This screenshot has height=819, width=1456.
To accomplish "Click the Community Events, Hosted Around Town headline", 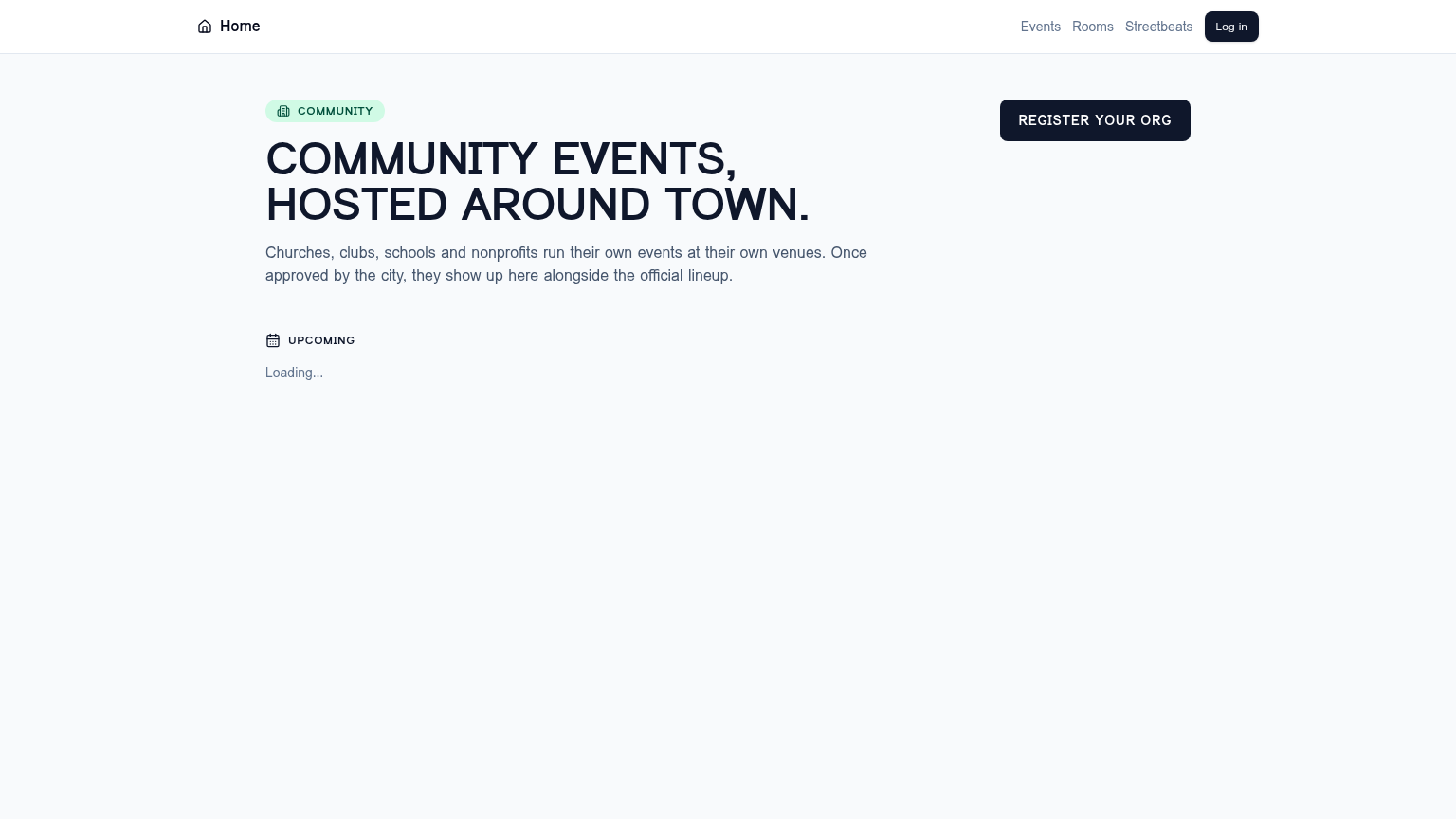I will (x=537, y=182).
